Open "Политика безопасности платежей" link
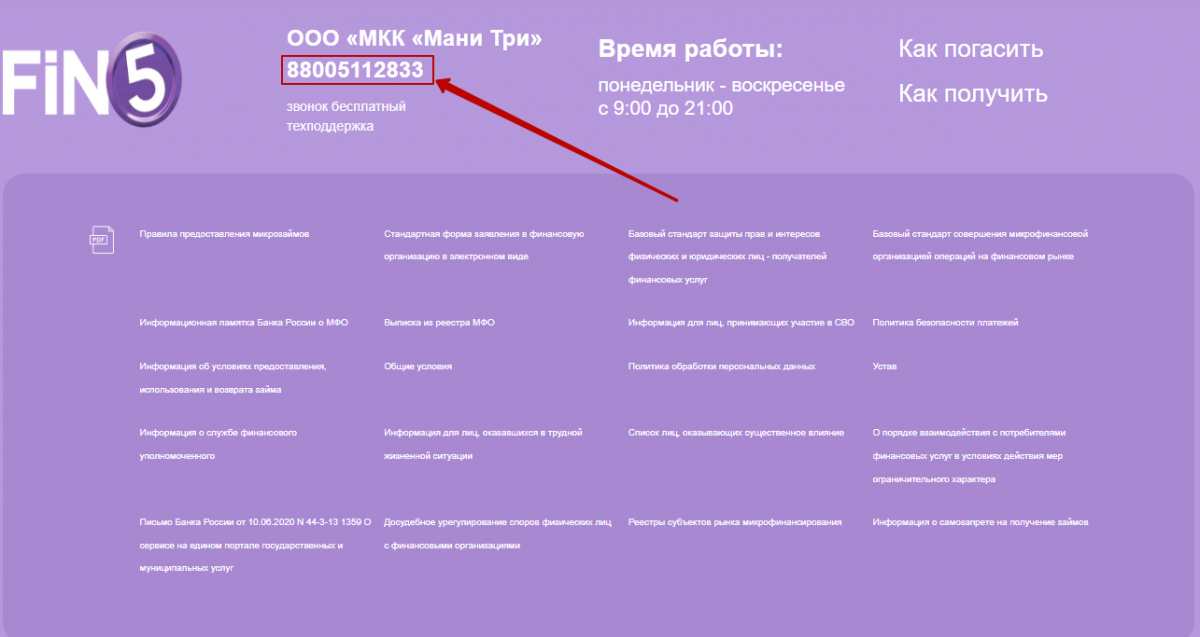 (x=945, y=323)
